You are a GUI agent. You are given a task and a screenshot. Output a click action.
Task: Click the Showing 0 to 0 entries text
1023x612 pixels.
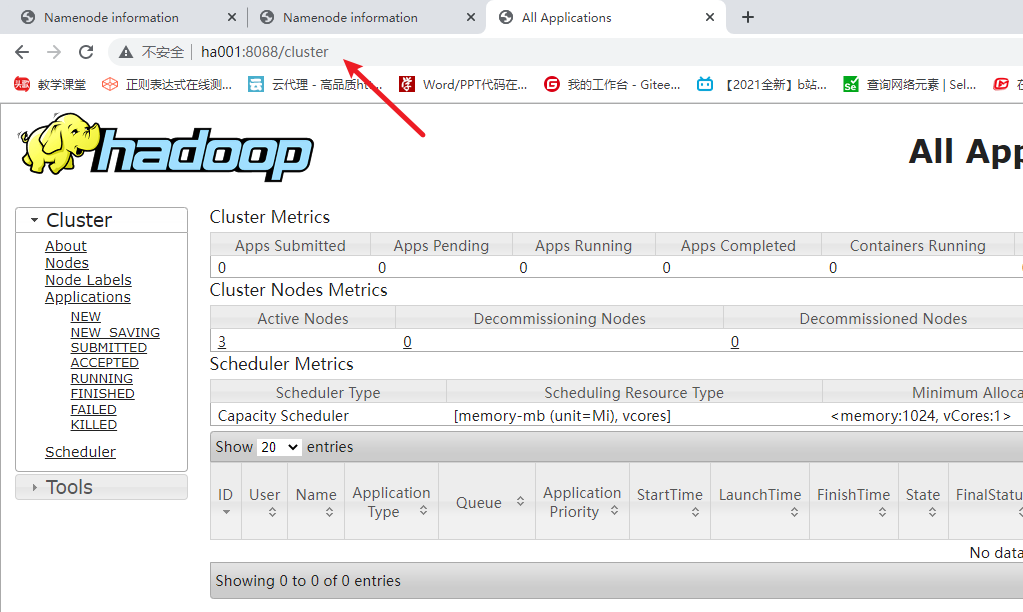coord(308,581)
